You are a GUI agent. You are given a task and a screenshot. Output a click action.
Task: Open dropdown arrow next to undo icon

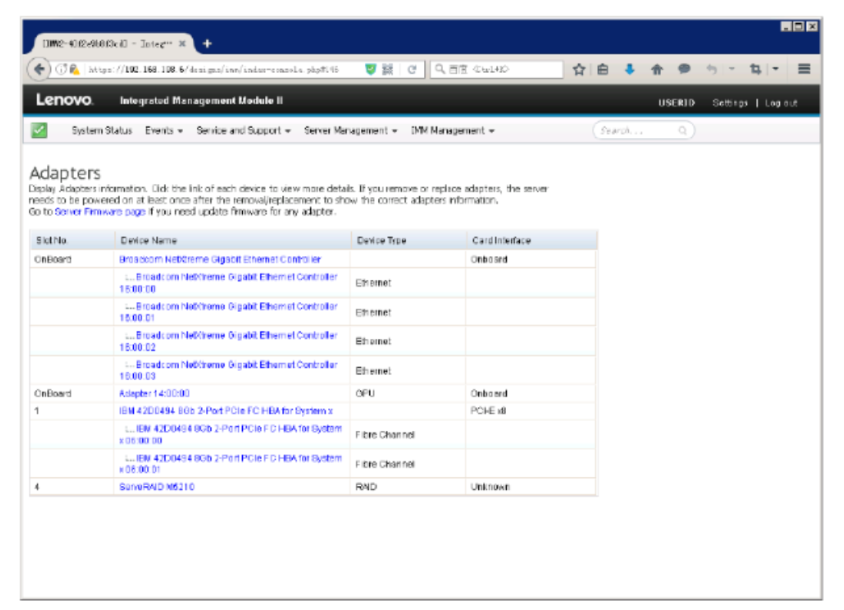pos(732,69)
